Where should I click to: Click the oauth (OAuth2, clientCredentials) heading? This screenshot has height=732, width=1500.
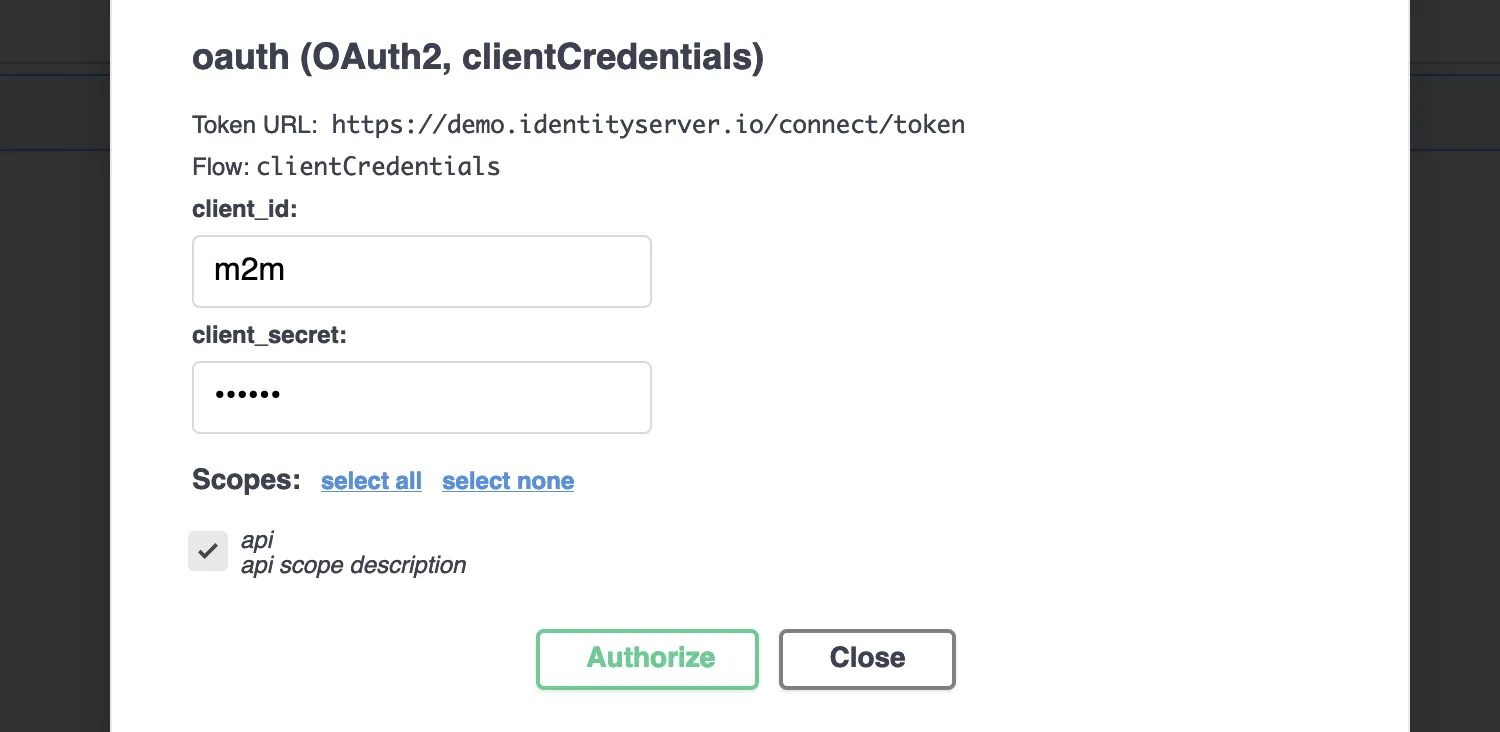[477, 58]
